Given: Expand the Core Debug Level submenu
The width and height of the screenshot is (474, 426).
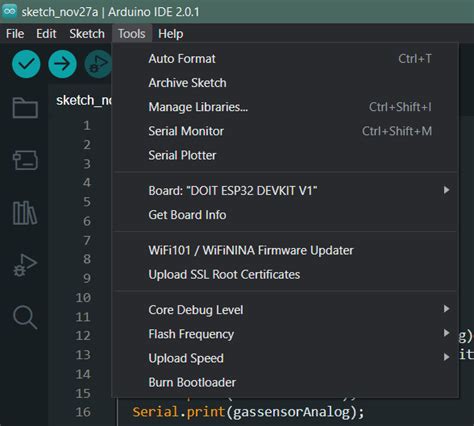Looking at the screenshot, I should [x=285, y=310].
